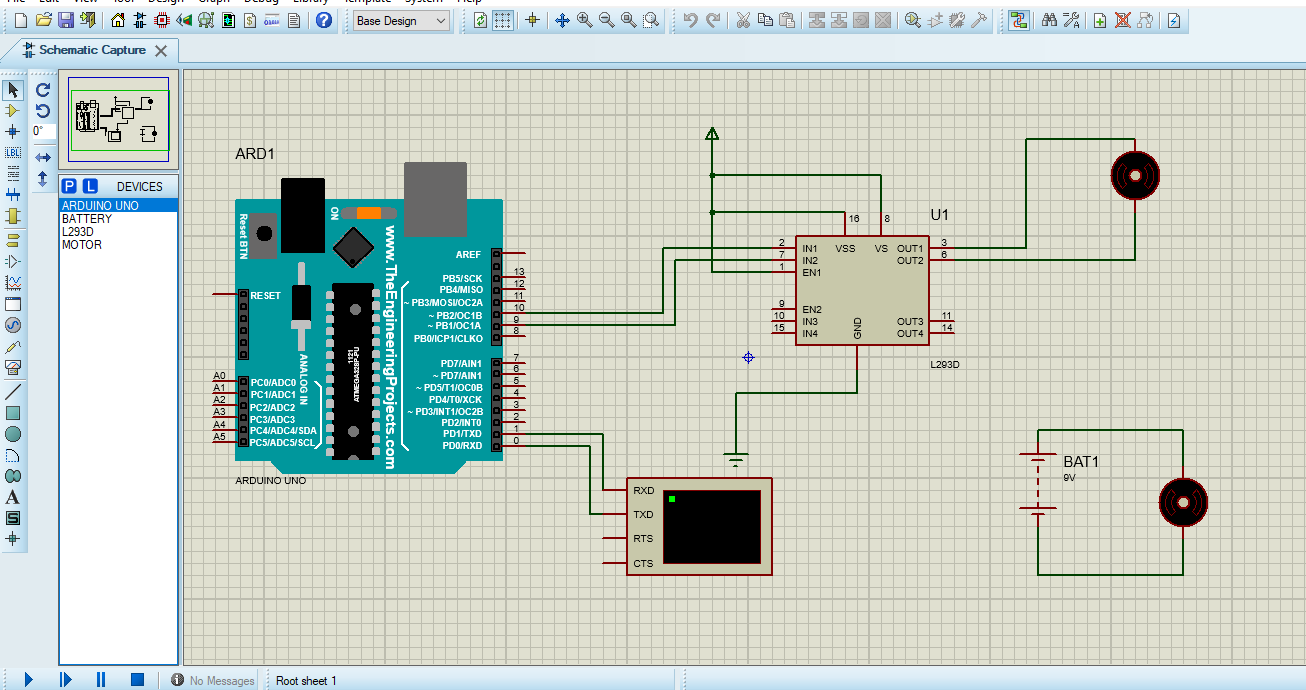This screenshot has height=690, width=1306.
Task: Cut selection to clipboard
Action: click(x=743, y=20)
